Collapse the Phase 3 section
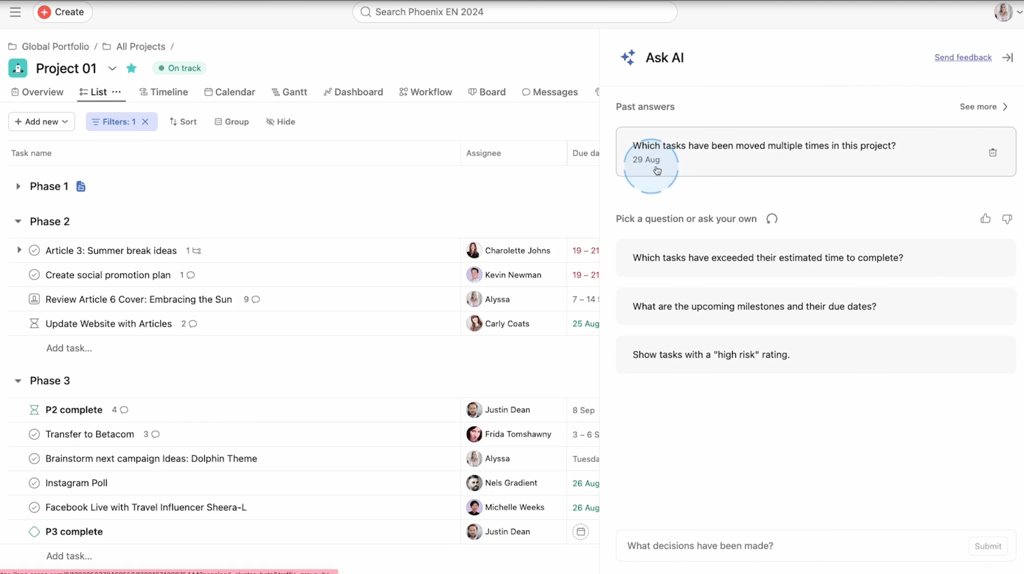 (x=18, y=381)
